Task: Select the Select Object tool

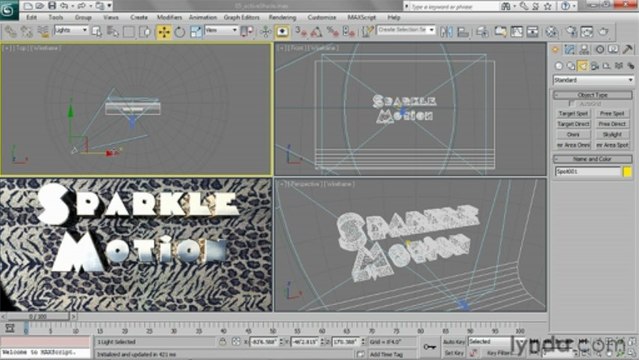Action: click(x=97, y=32)
